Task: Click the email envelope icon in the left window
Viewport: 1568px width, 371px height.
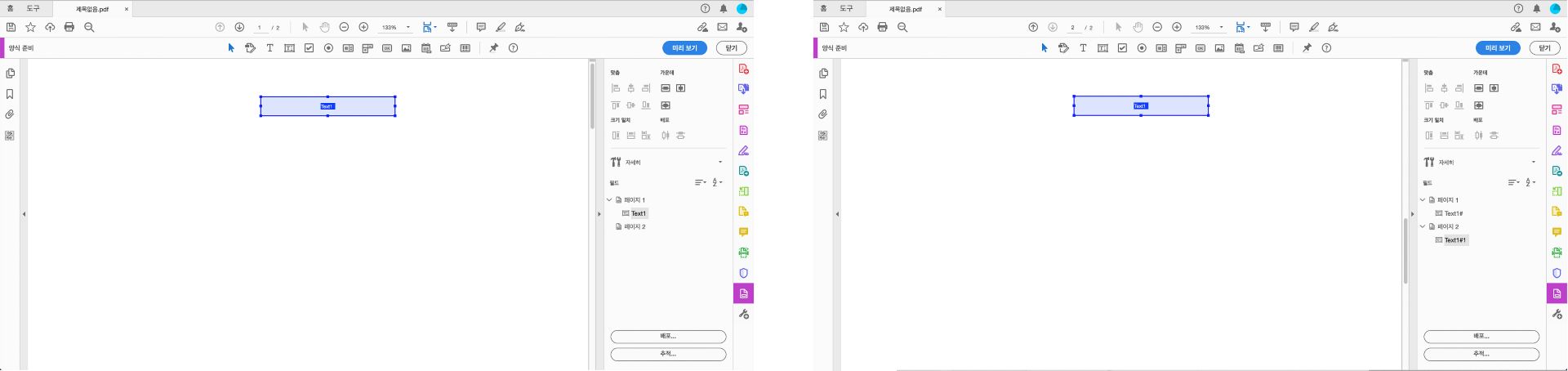Action: [722, 27]
